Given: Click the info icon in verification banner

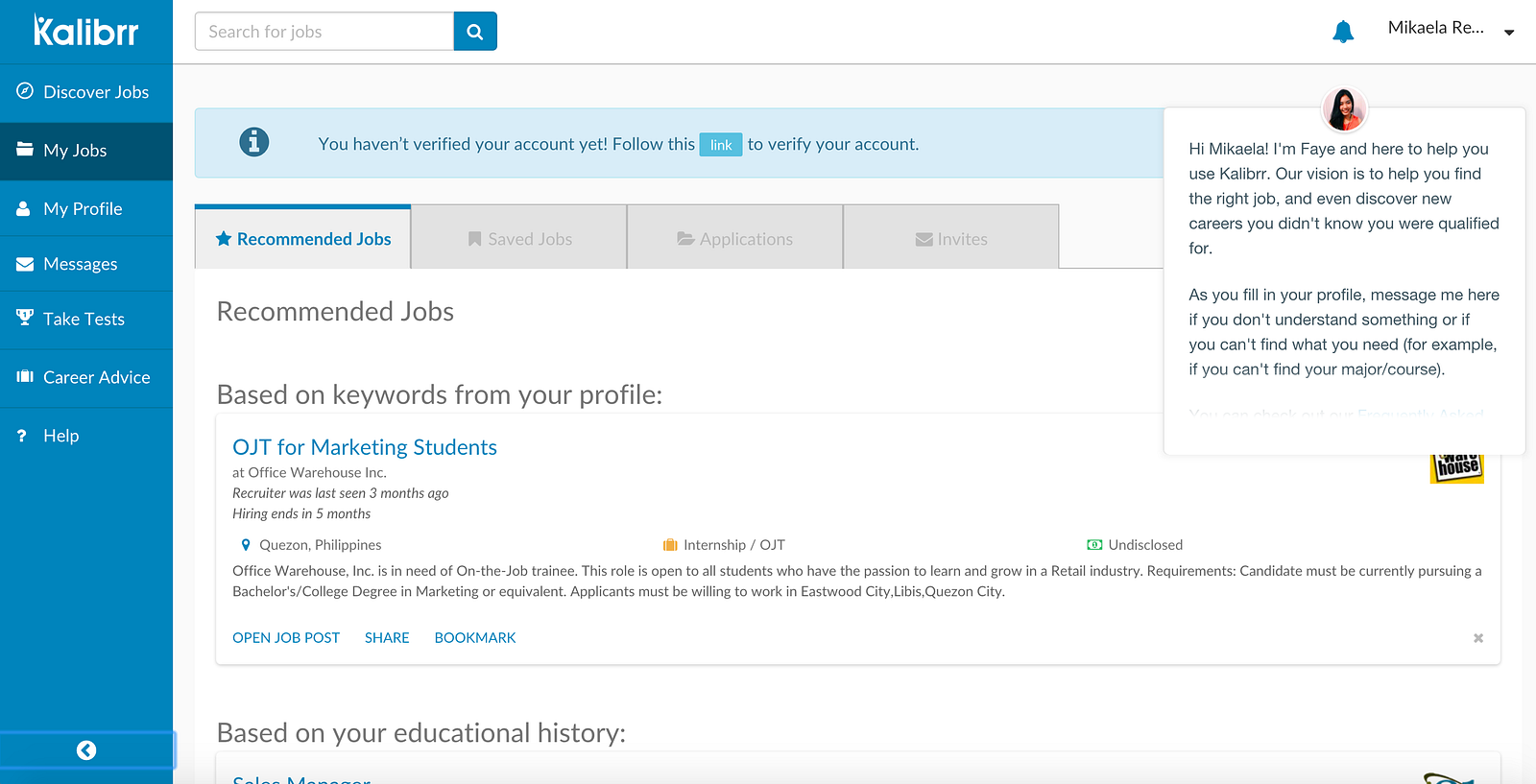Looking at the screenshot, I should click(x=253, y=142).
